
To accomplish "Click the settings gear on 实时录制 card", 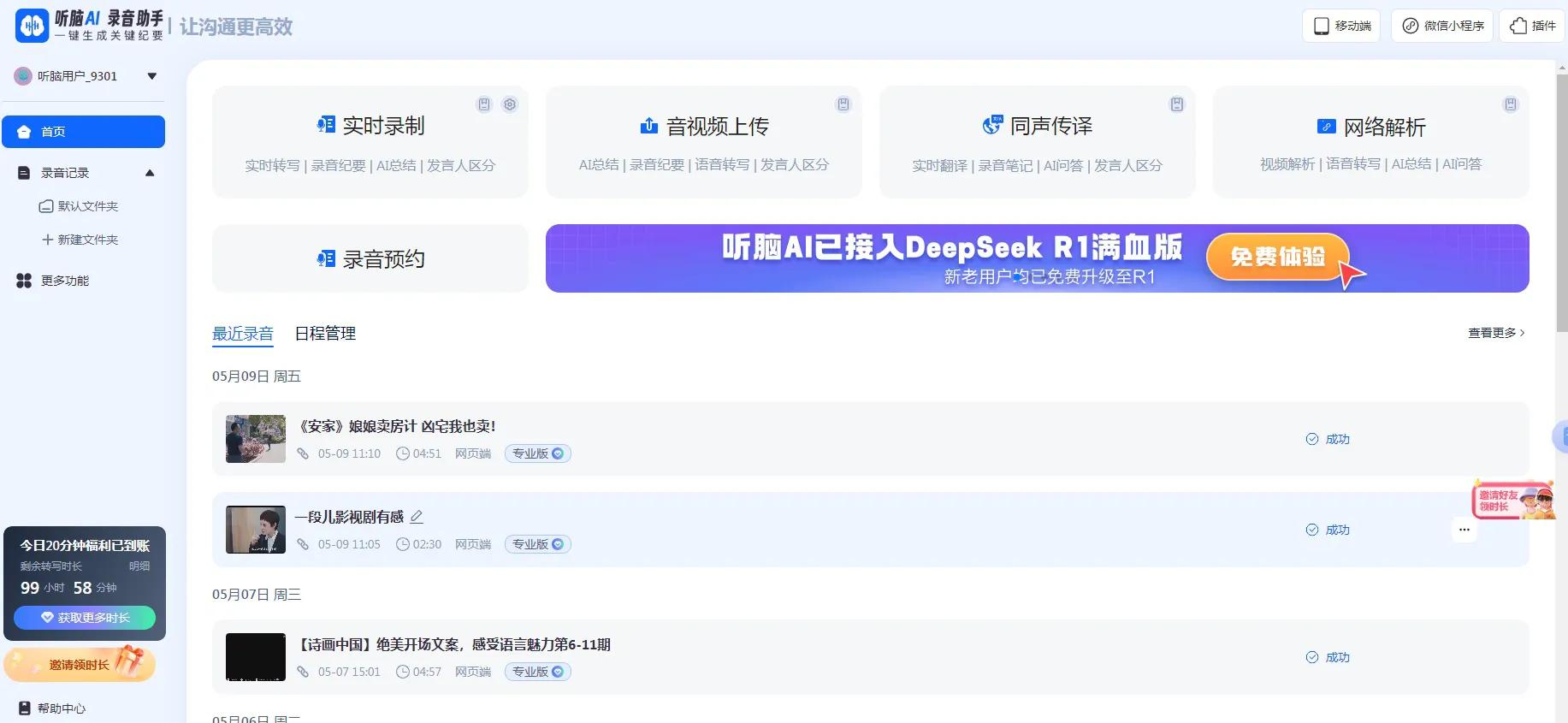I will coord(510,104).
